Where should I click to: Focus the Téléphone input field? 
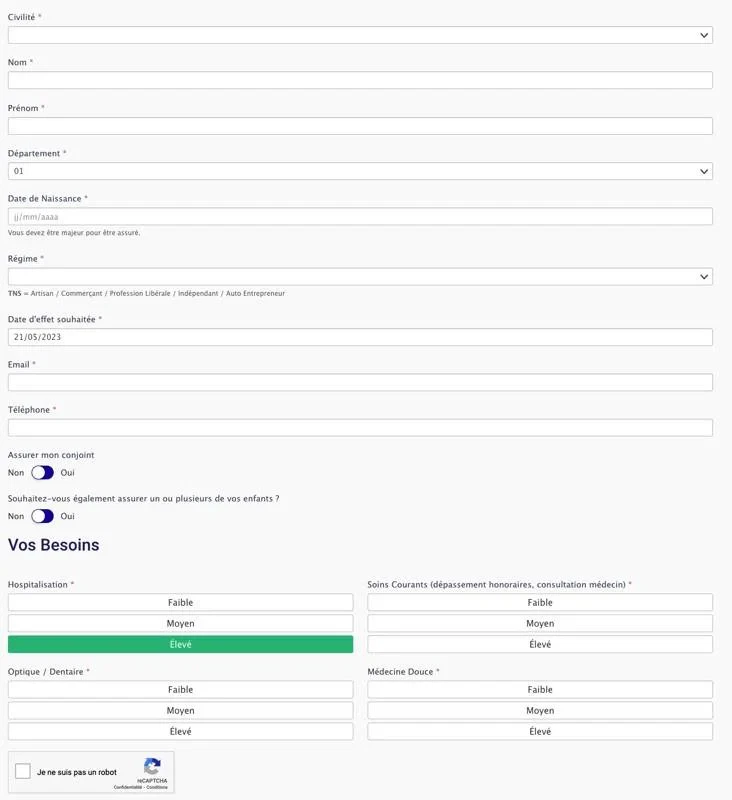(360, 428)
